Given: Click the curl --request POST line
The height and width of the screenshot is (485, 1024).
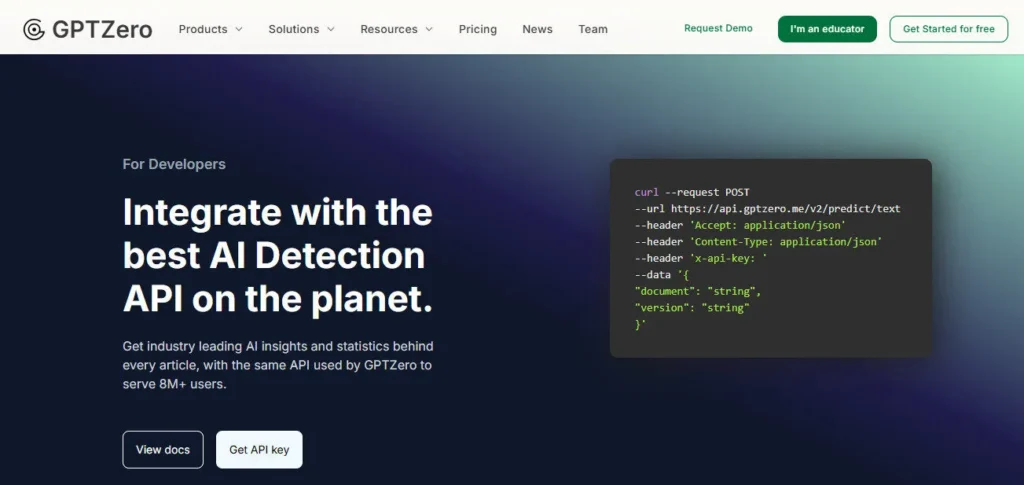Looking at the screenshot, I should (692, 193).
